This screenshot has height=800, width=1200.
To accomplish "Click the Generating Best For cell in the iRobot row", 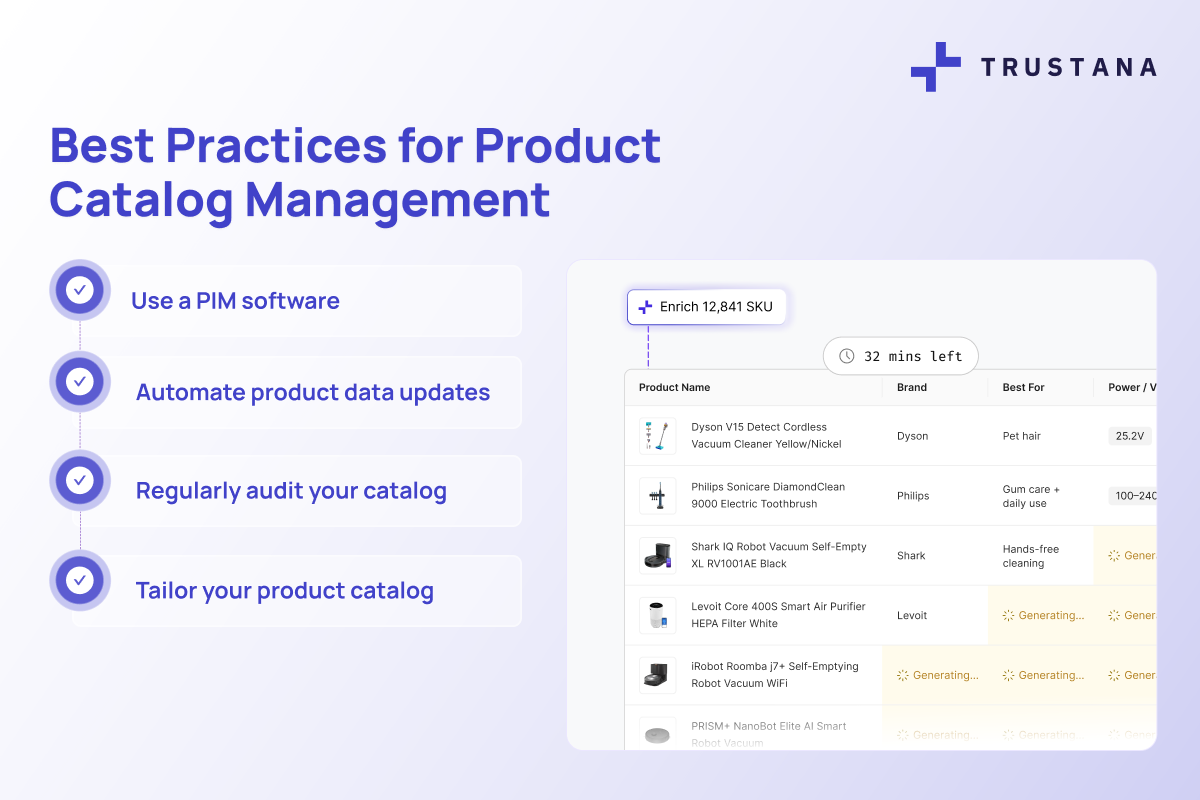I will tap(1041, 675).
